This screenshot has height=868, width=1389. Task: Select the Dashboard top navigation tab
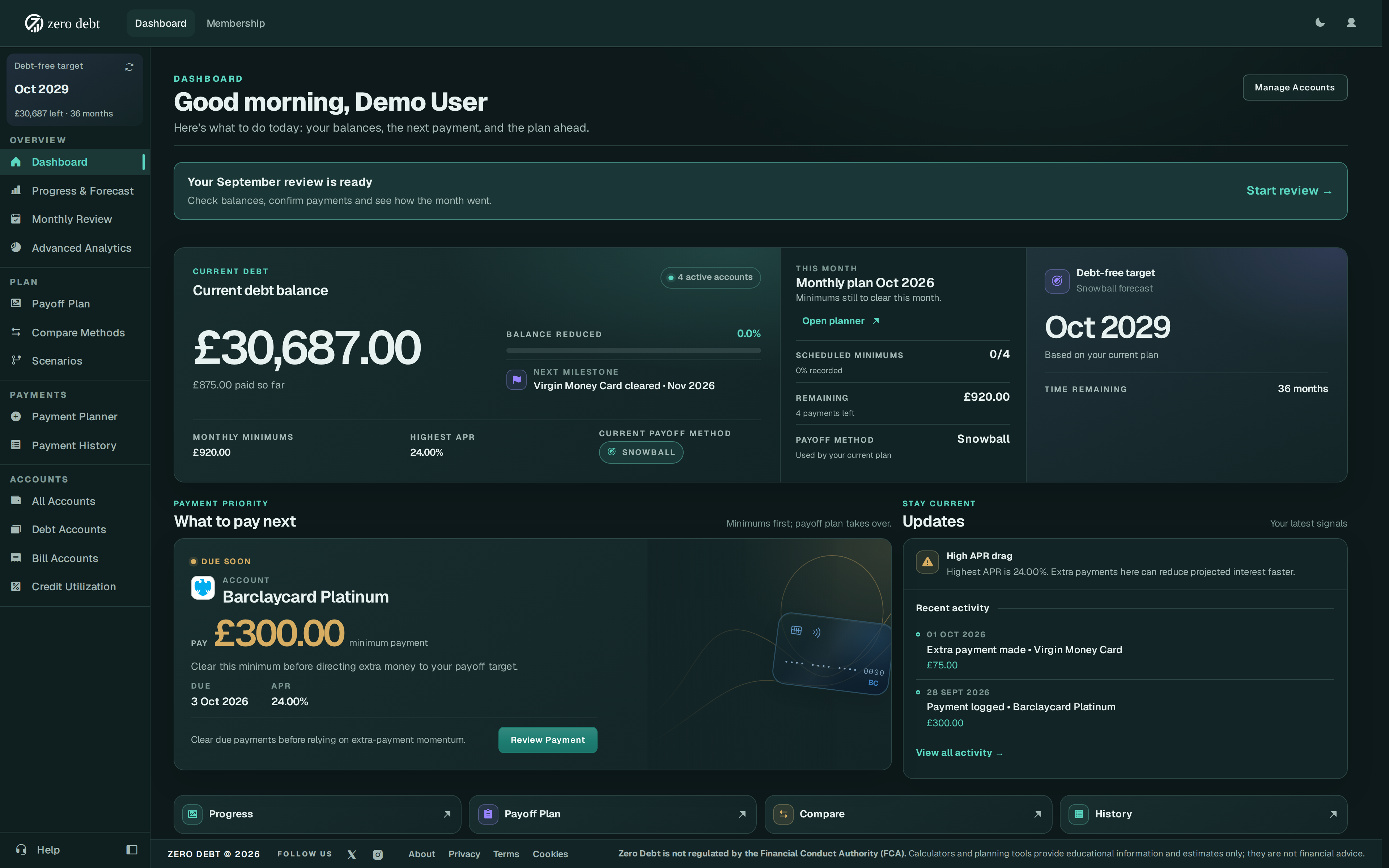click(x=161, y=23)
